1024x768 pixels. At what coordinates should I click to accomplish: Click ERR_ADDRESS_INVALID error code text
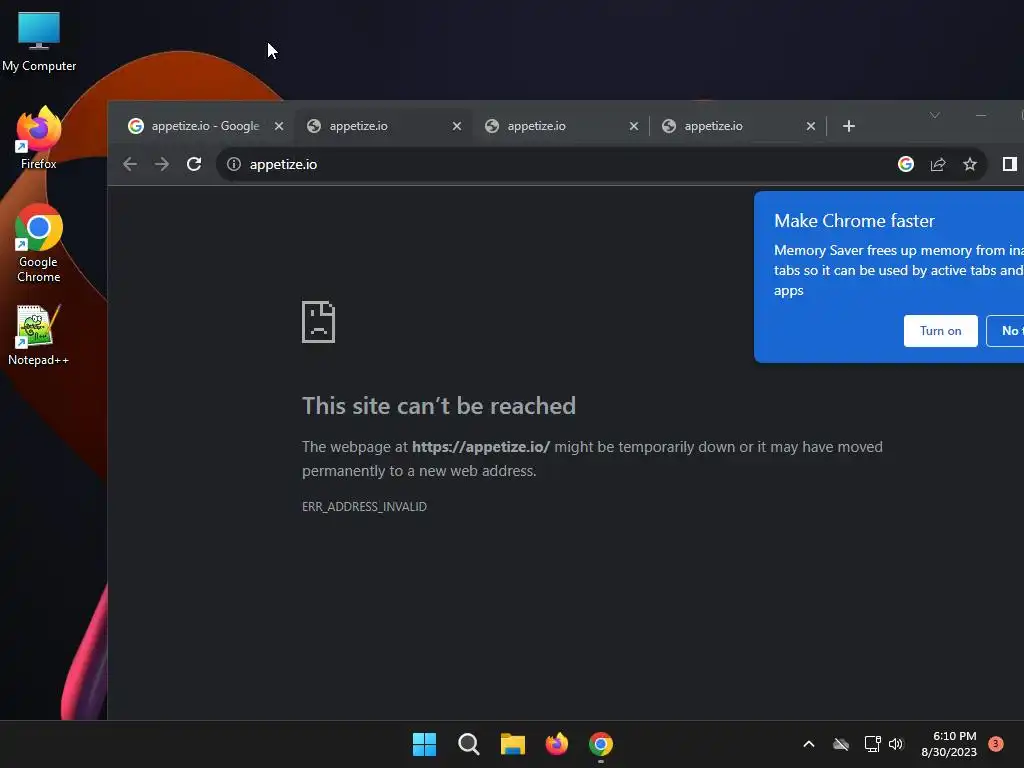[x=364, y=506]
